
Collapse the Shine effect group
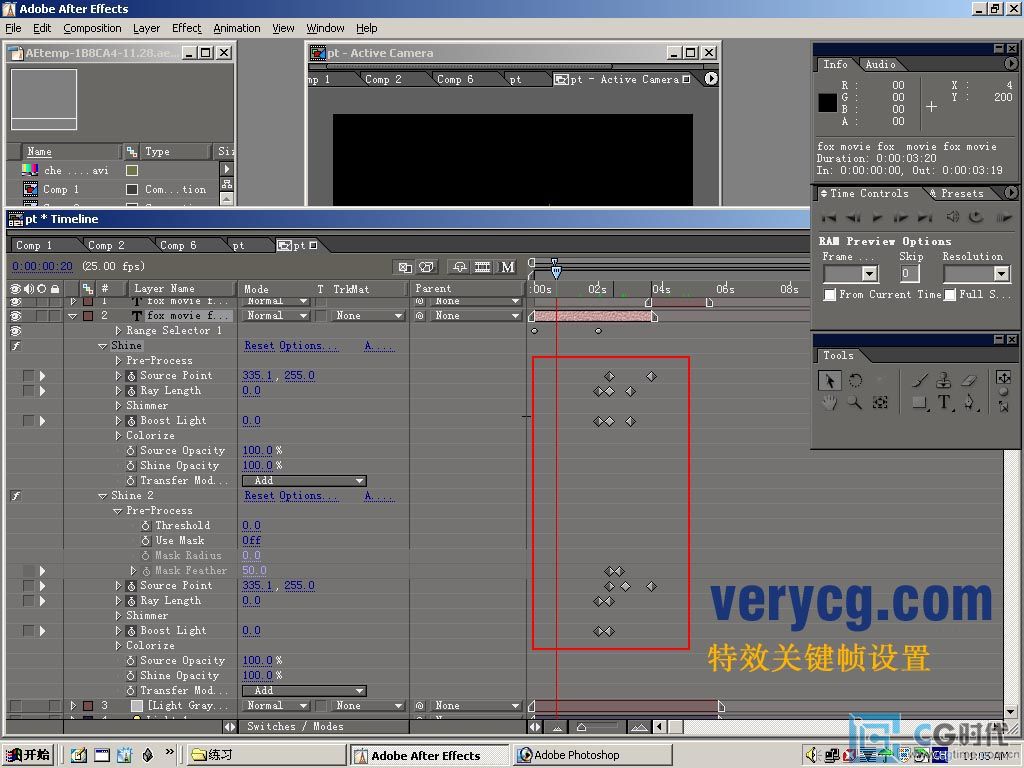(103, 346)
